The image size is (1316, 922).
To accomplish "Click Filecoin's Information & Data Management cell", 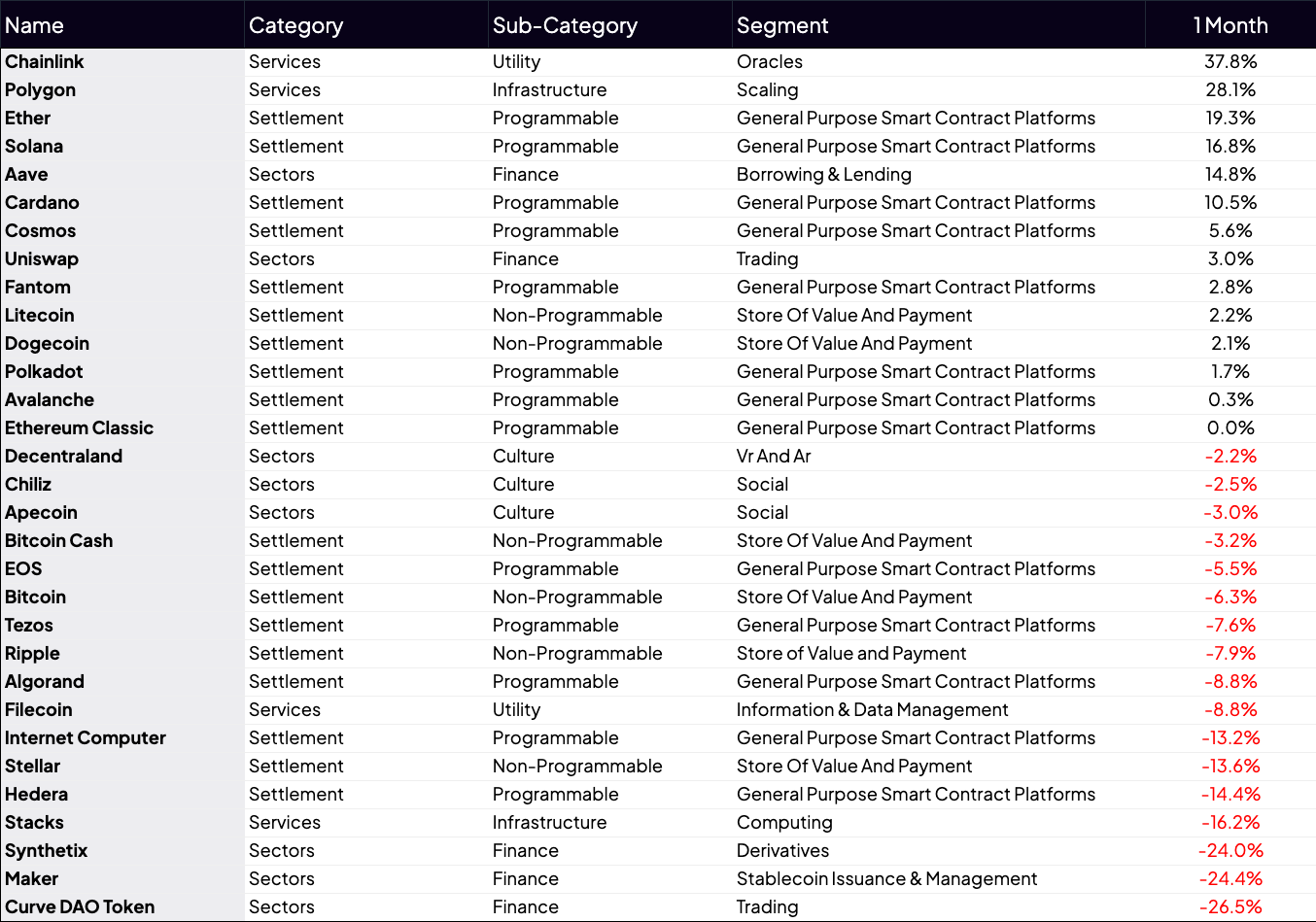I will point(872,709).
